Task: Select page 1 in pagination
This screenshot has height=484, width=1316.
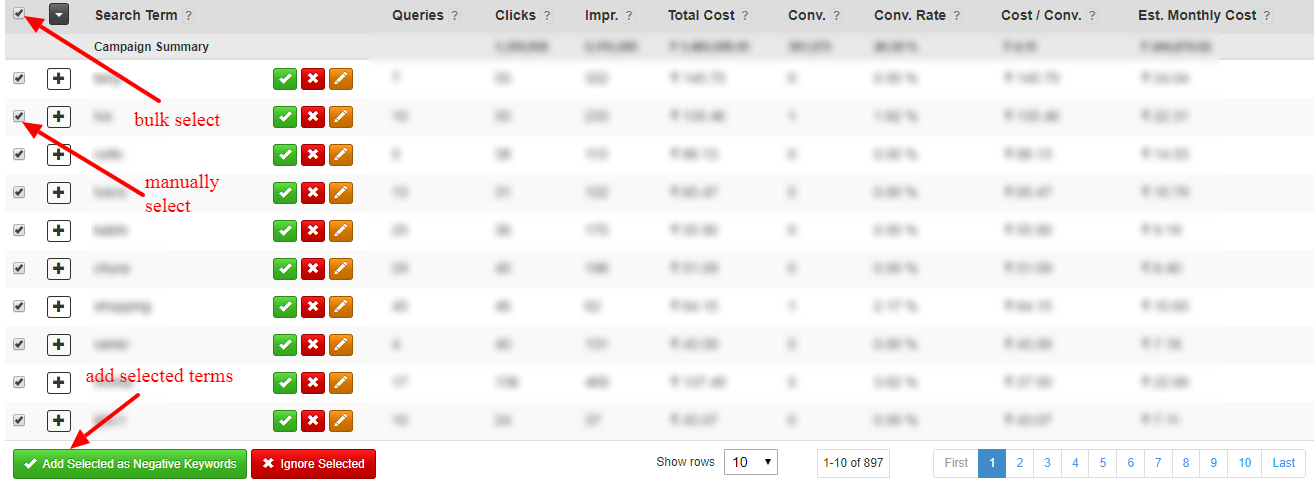Action: pos(992,463)
